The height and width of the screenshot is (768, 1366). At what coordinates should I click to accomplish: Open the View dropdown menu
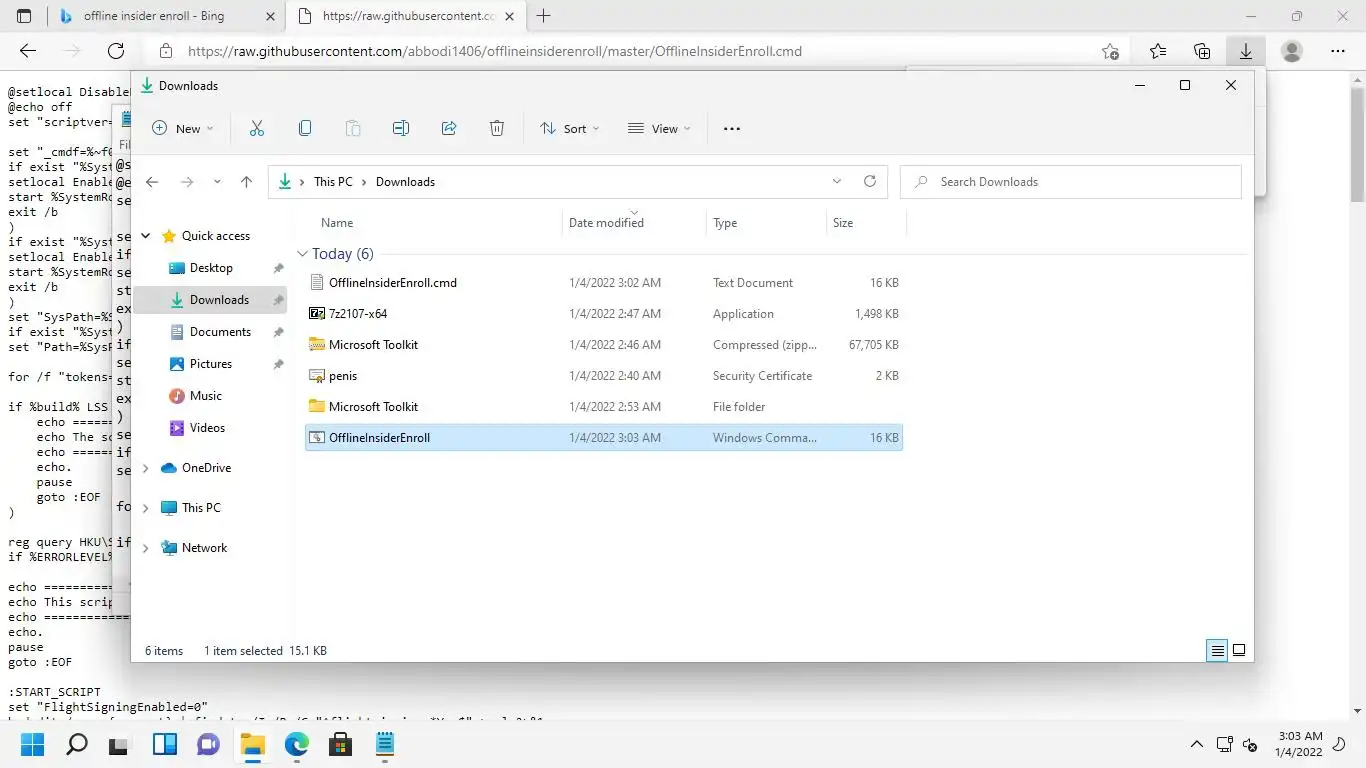(659, 128)
